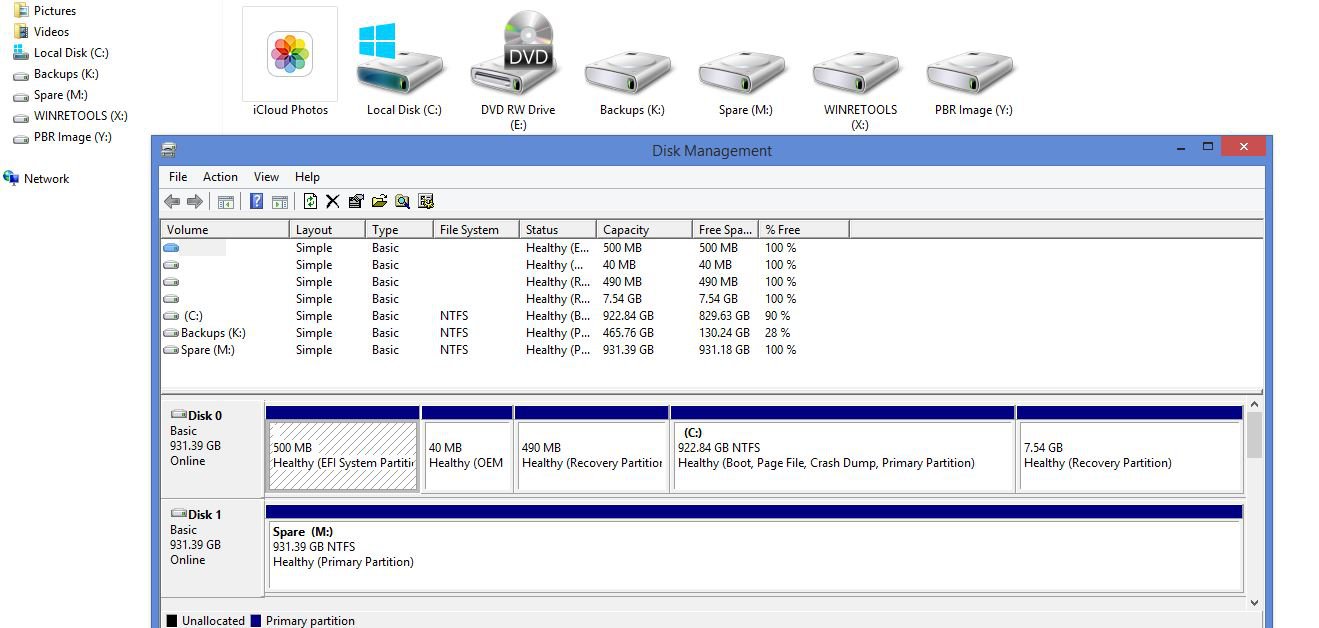Select the Delete Volume toolbar icon

click(x=332, y=201)
